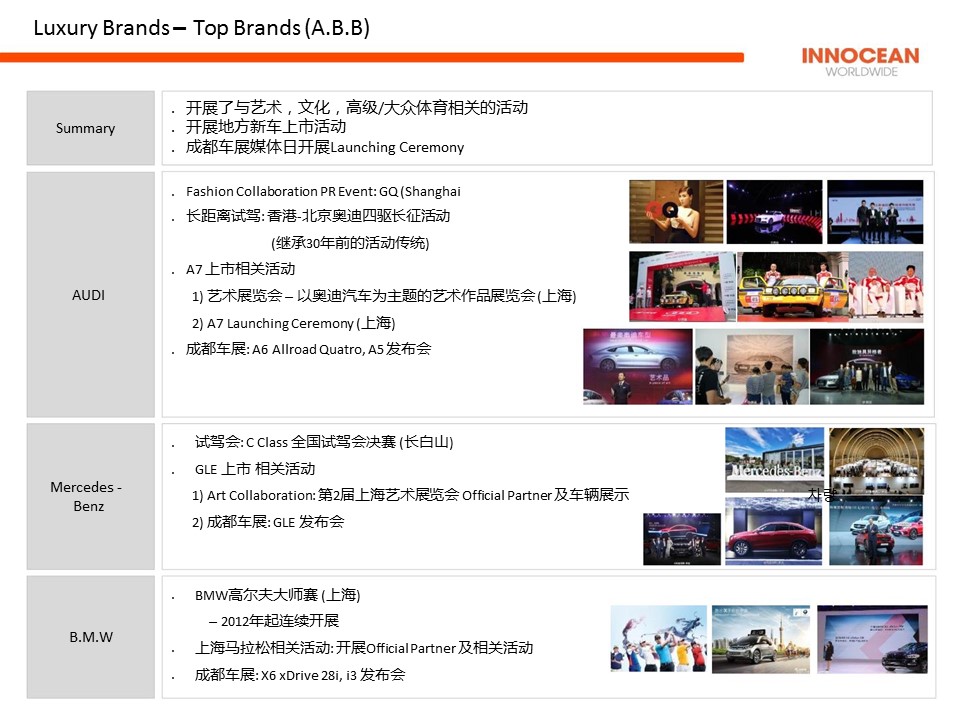Click the BMW i3 city skyline photo
The height and width of the screenshot is (720, 960).
point(761,638)
